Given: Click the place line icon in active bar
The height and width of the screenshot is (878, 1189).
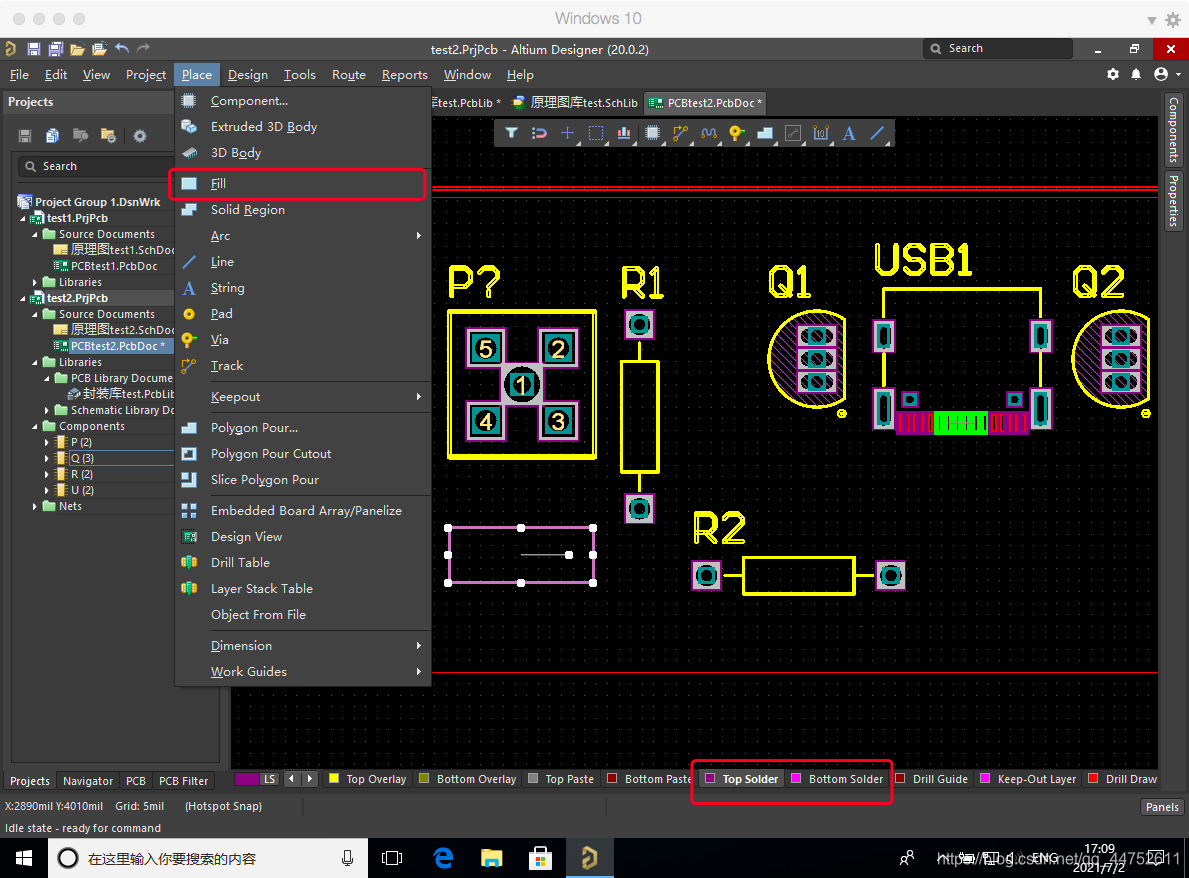Looking at the screenshot, I should (x=877, y=133).
